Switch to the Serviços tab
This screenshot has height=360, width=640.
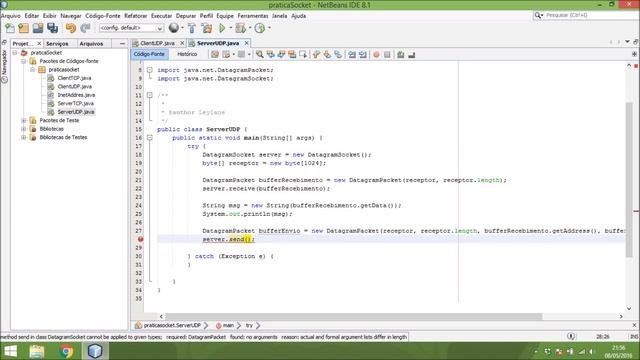tap(57, 43)
